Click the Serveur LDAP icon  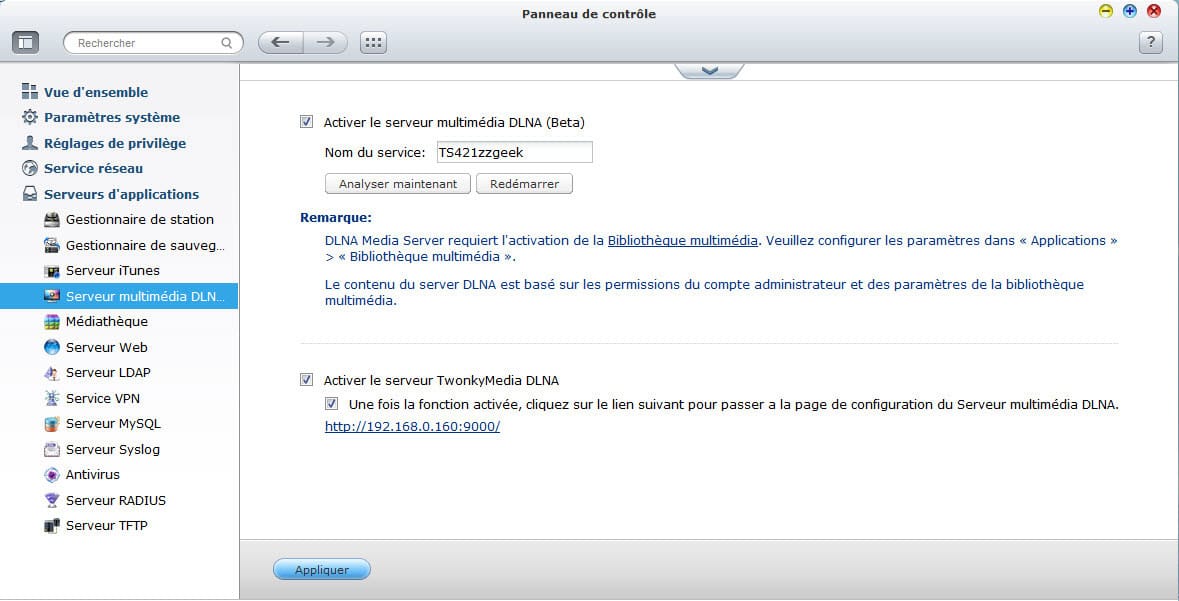[x=52, y=373]
